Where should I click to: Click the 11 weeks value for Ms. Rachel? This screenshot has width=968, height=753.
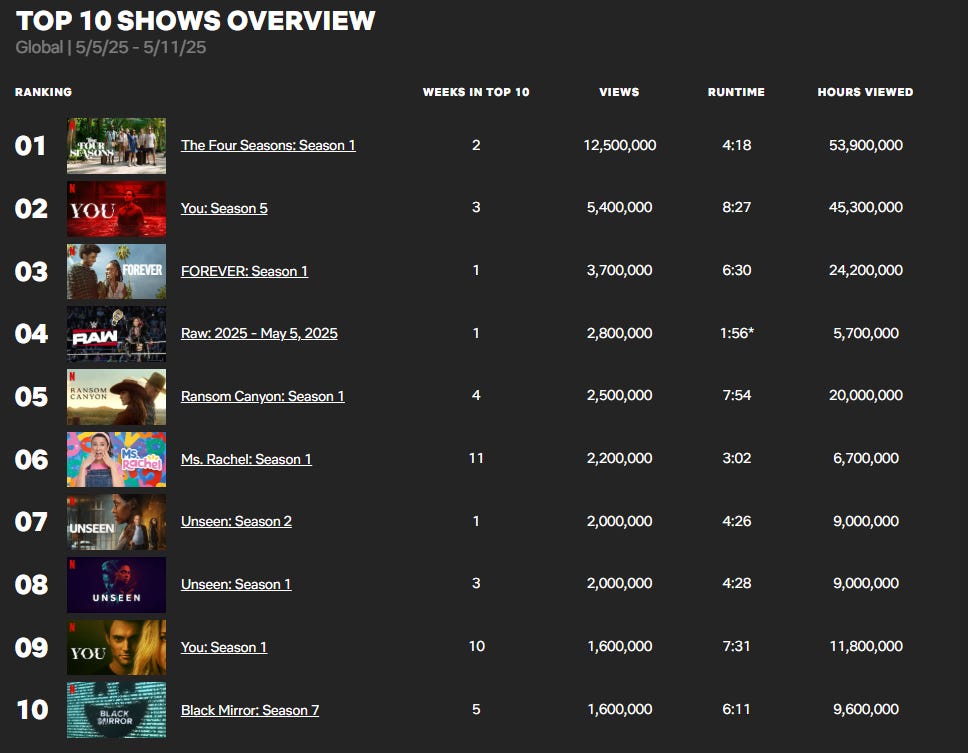476,458
